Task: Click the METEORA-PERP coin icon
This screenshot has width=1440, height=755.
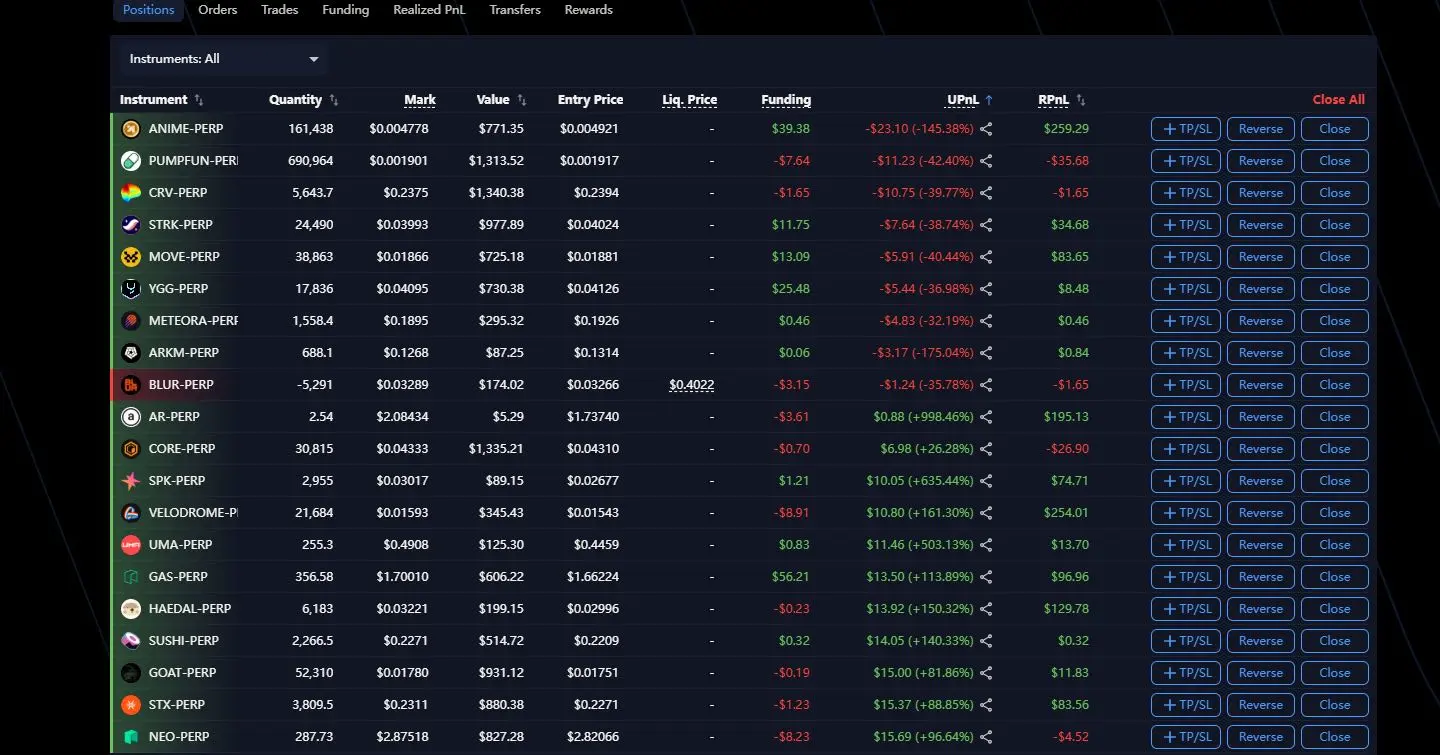Action: click(x=131, y=321)
